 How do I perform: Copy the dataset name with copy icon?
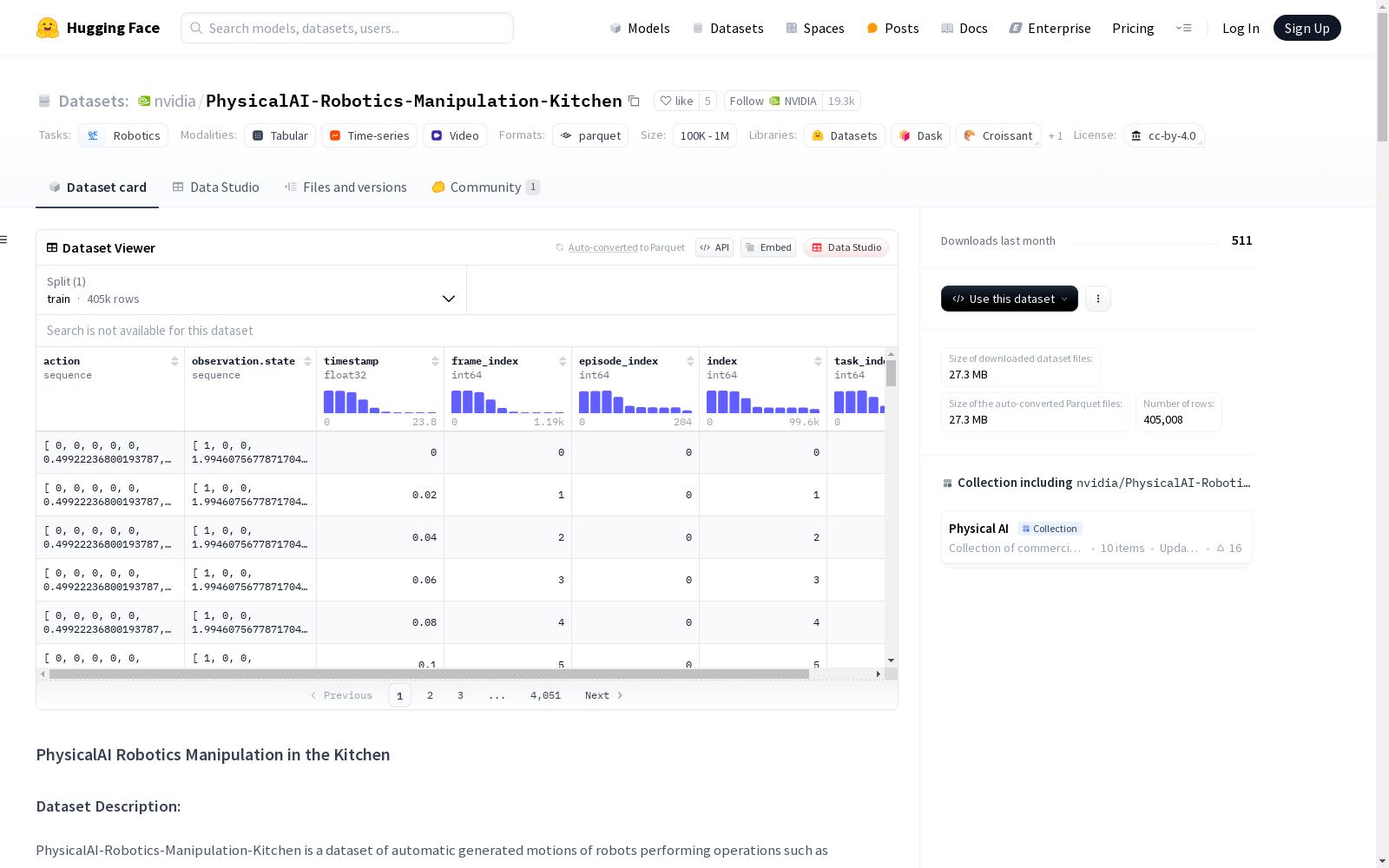point(635,102)
